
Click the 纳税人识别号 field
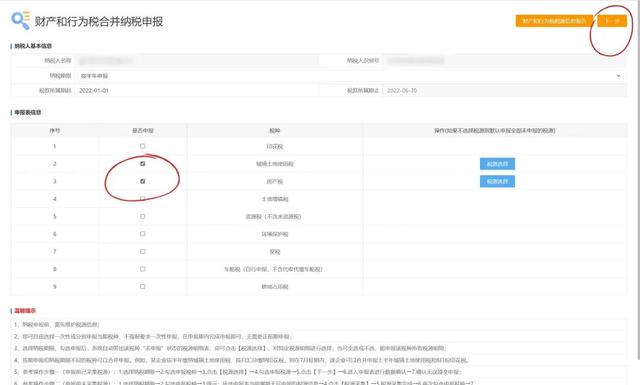(x=504, y=61)
